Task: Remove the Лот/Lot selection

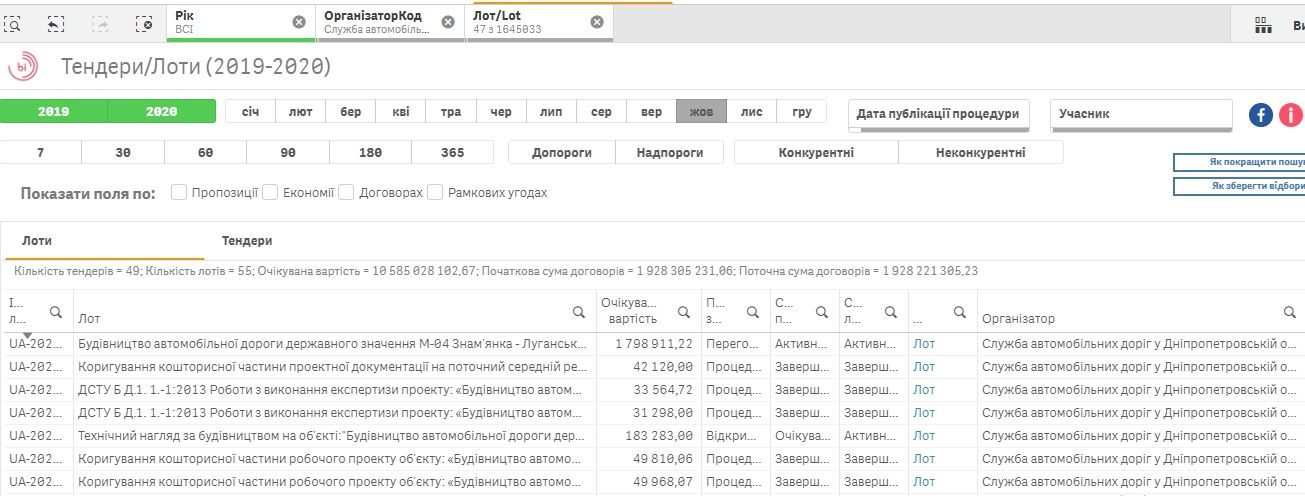Action: click(597, 22)
